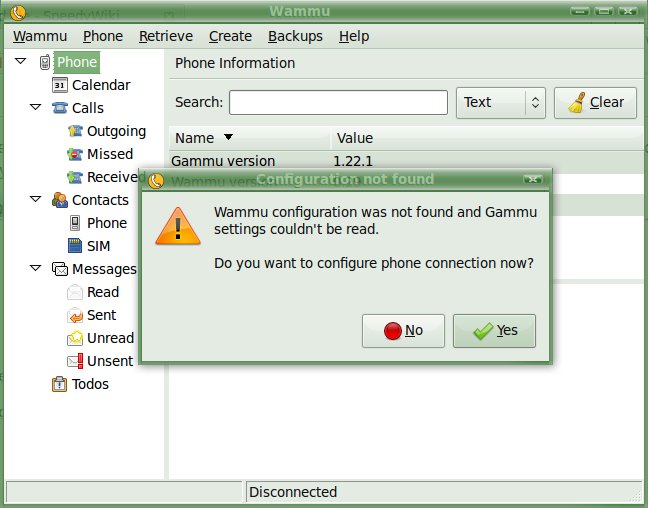Click the Gammu version row name
648x508 pixels.
click(x=223, y=161)
